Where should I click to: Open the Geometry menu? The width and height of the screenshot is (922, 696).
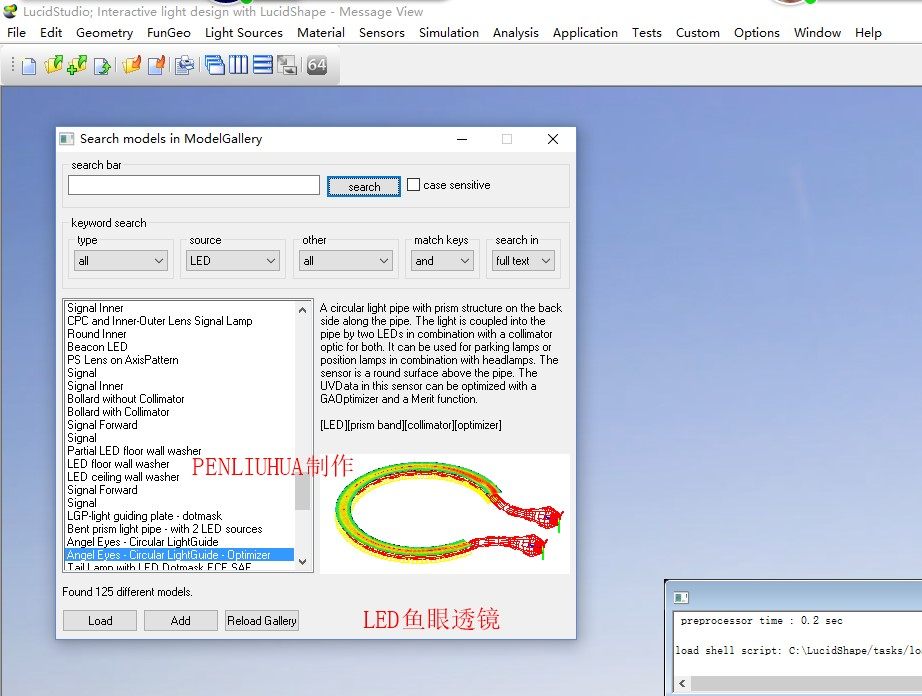104,32
